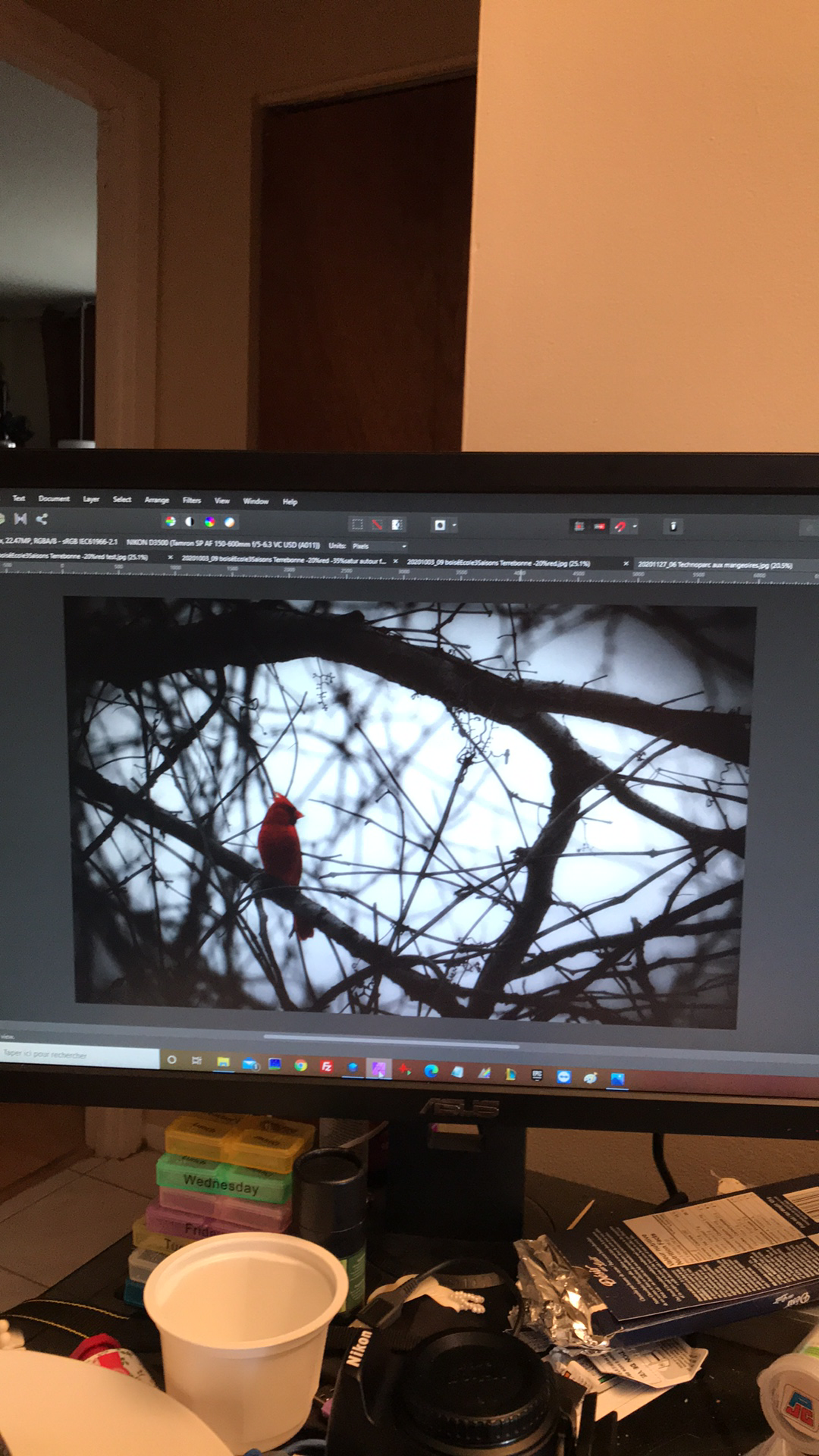Click the Invert Pixel Selection icon

click(397, 525)
